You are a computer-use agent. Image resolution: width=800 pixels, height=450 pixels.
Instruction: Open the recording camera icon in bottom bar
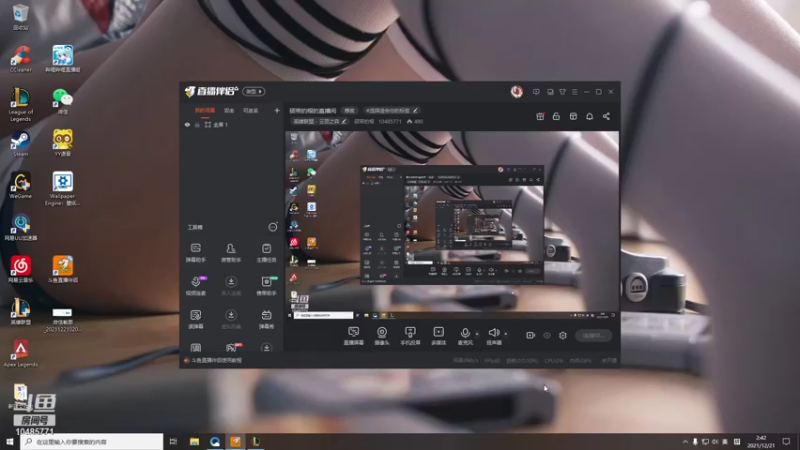[531, 335]
